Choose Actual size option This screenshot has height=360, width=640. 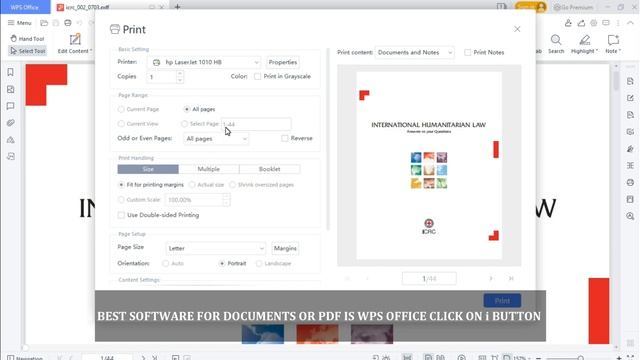(x=192, y=185)
